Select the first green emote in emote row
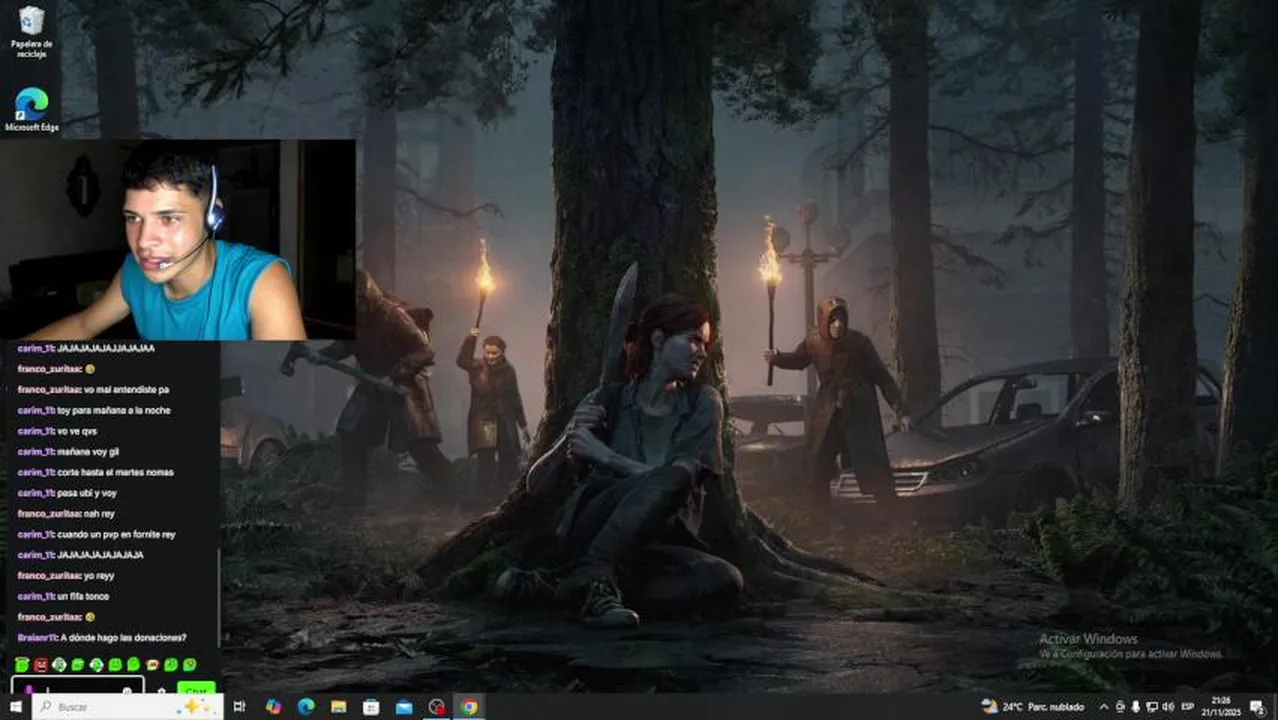Viewport: 1278px width, 720px height. [x=22, y=664]
